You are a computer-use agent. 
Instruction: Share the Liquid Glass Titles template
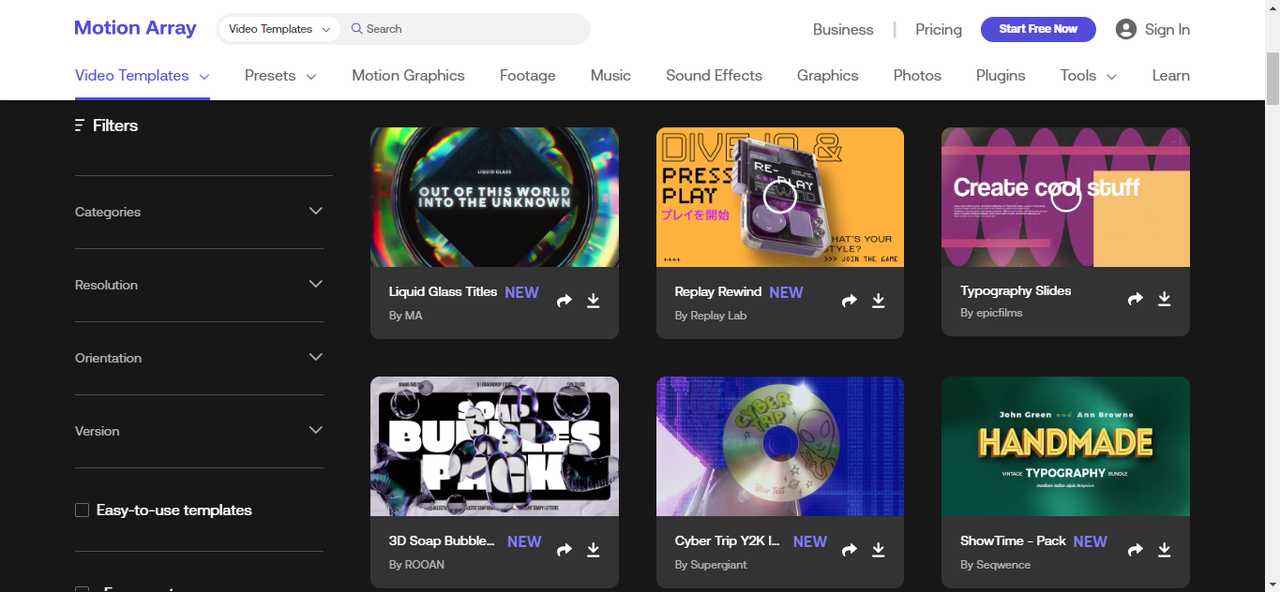tap(564, 300)
